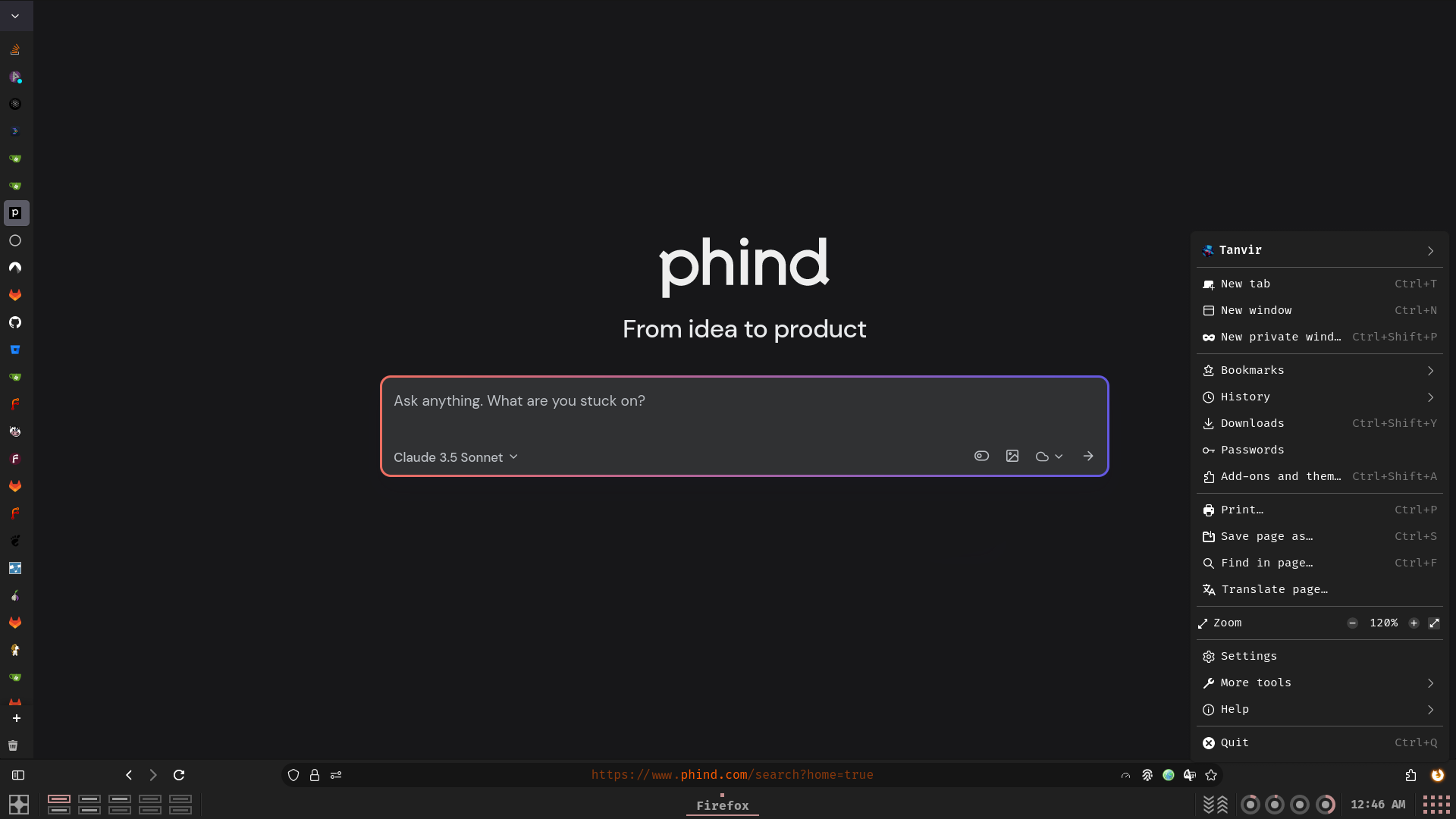This screenshot has height=819, width=1456.
Task: Expand Bookmarks submenu
Action: click(x=1432, y=370)
